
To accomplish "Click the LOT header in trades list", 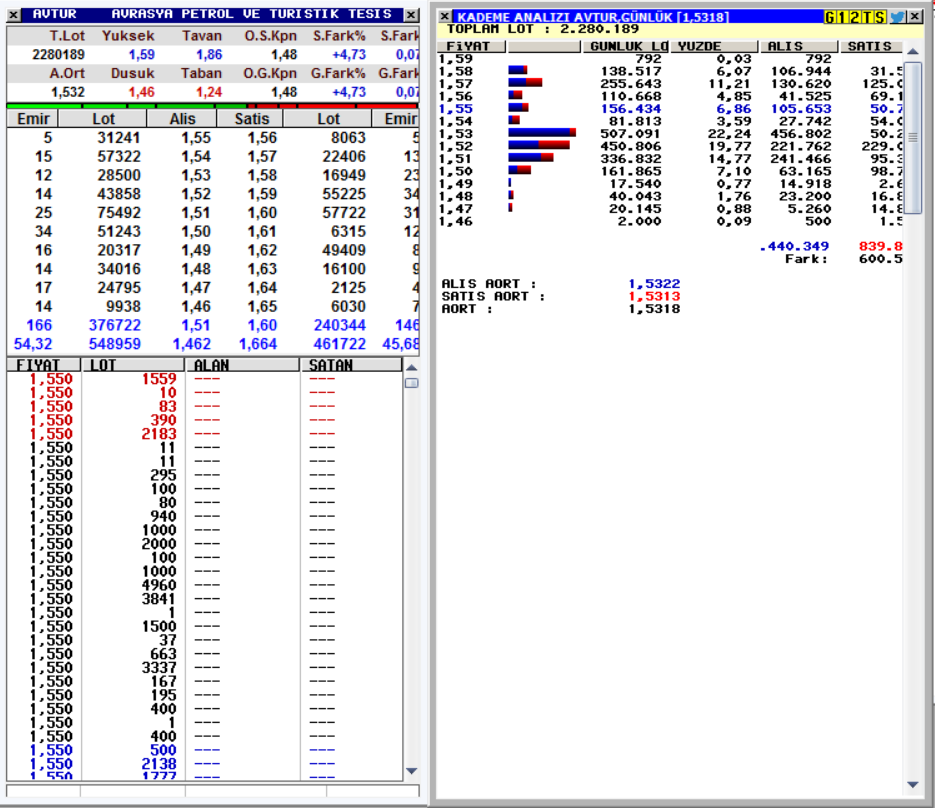I will (x=133, y=365).
